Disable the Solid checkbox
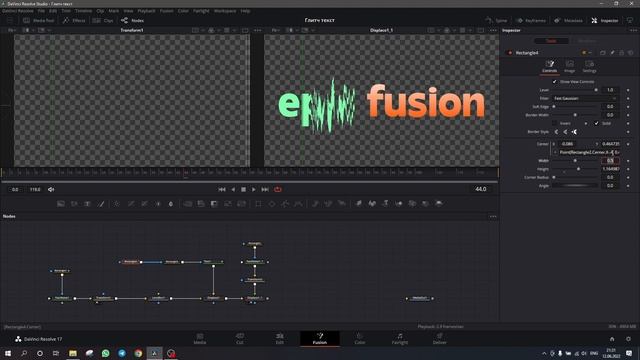 (596, 123)
